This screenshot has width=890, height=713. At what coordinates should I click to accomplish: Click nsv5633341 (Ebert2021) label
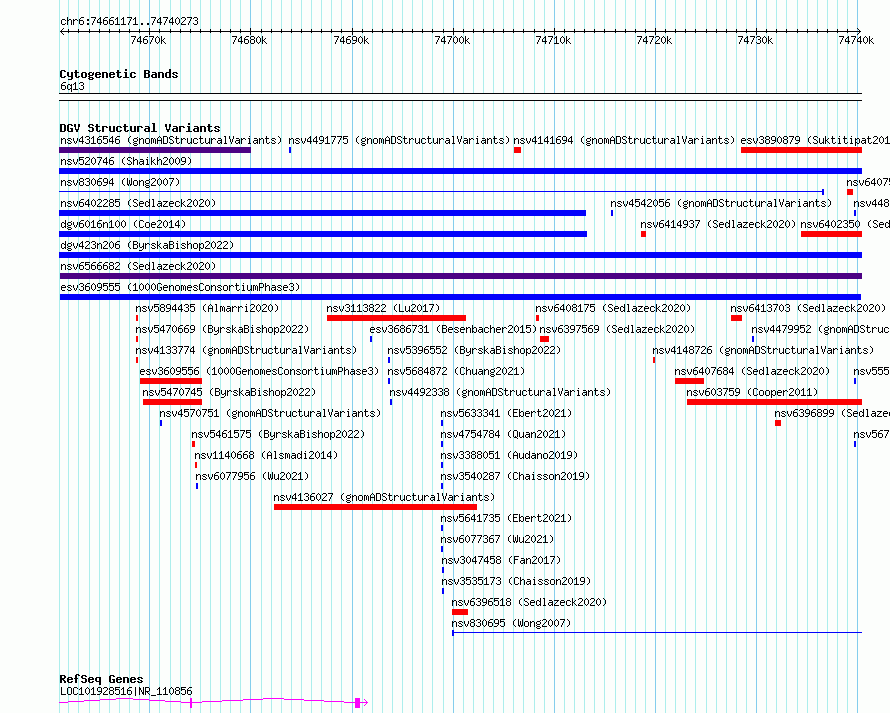click(506, 413)
